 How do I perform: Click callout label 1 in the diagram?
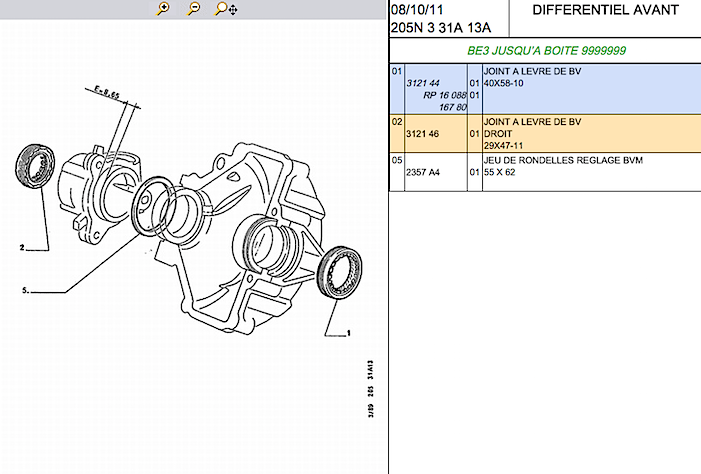point(349,333)
